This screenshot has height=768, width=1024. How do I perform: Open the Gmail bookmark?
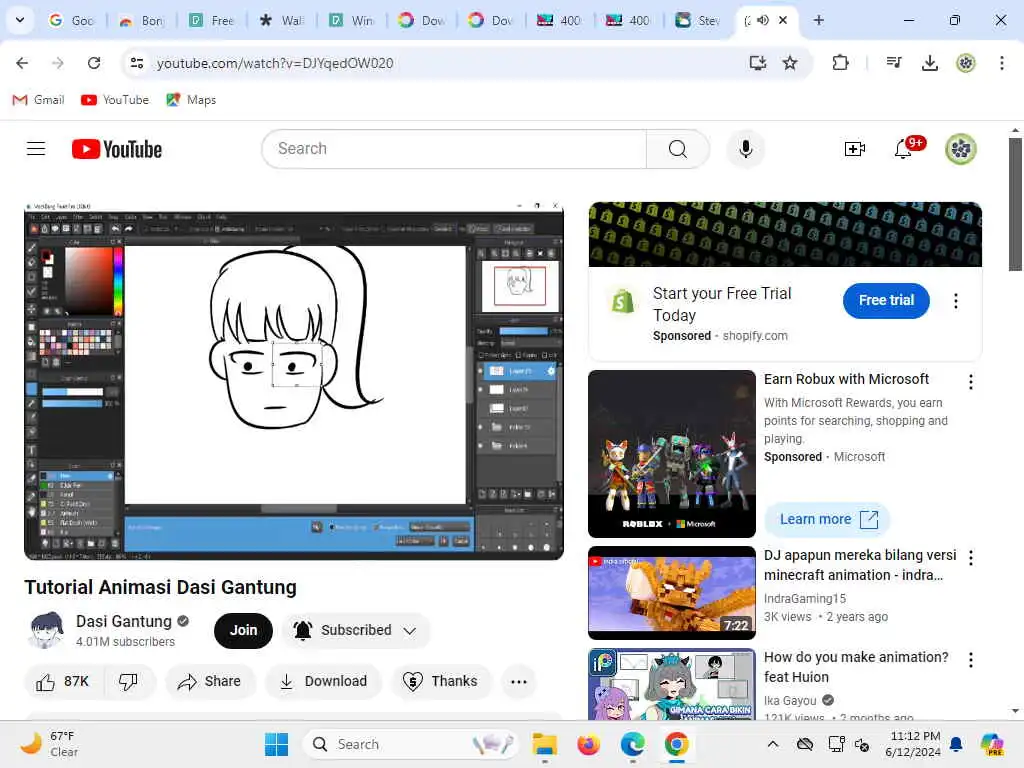click(39, 100)
